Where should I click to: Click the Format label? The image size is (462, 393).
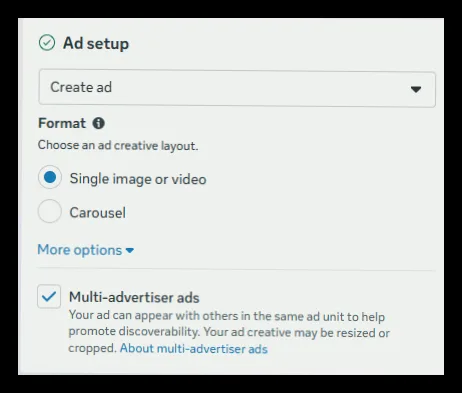(62, 123)
